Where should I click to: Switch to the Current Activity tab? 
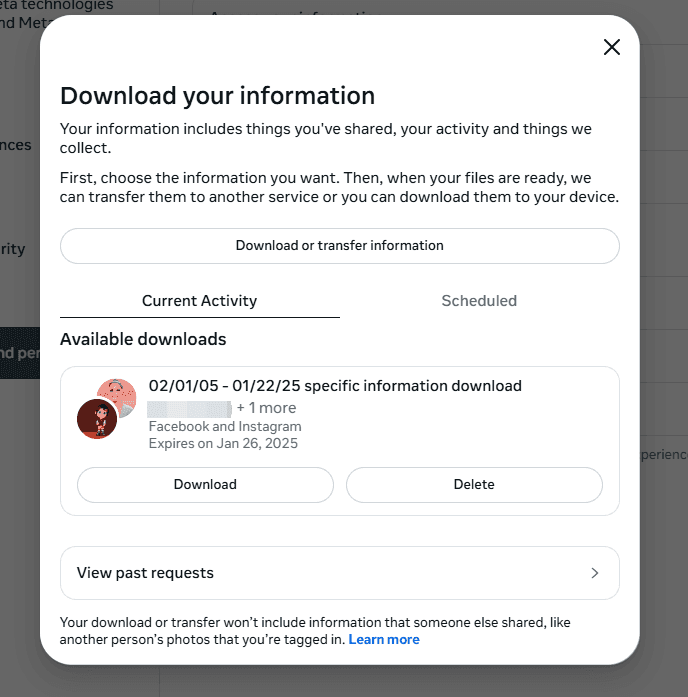click(199, 300)
